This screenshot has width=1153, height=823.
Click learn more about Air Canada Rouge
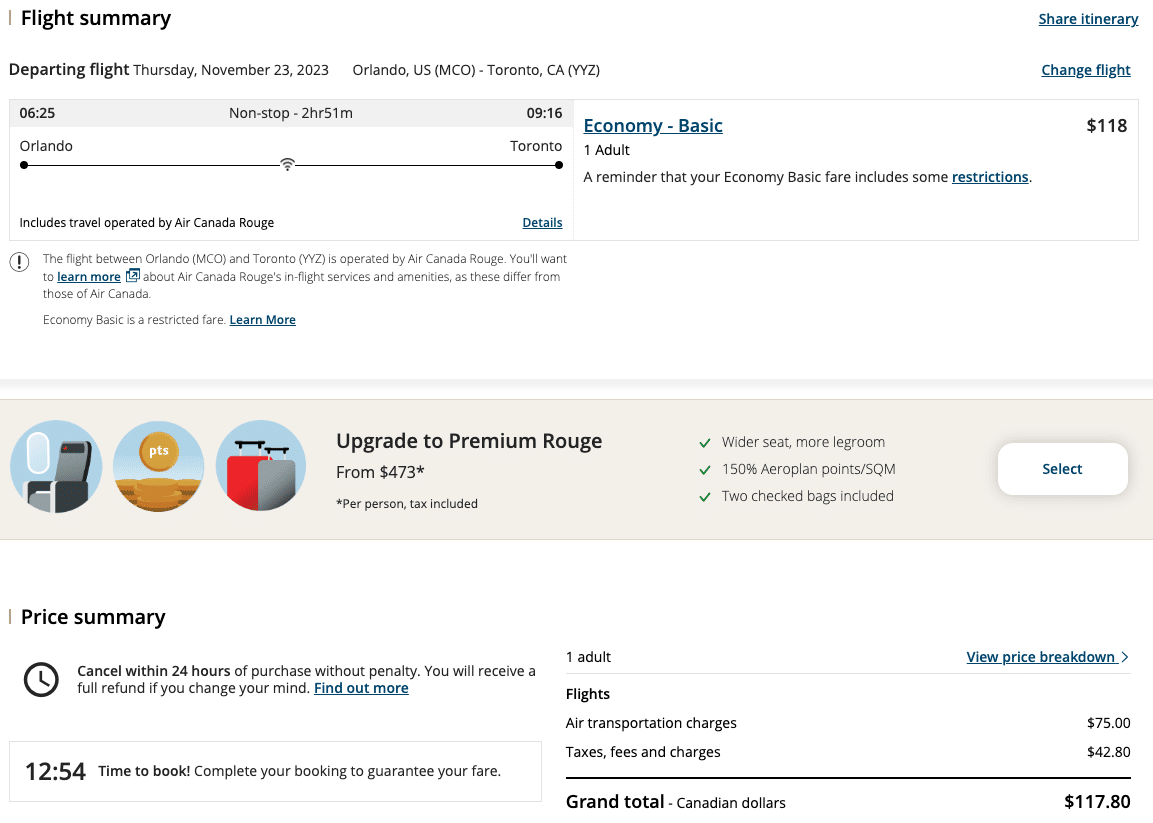point(89,277)
